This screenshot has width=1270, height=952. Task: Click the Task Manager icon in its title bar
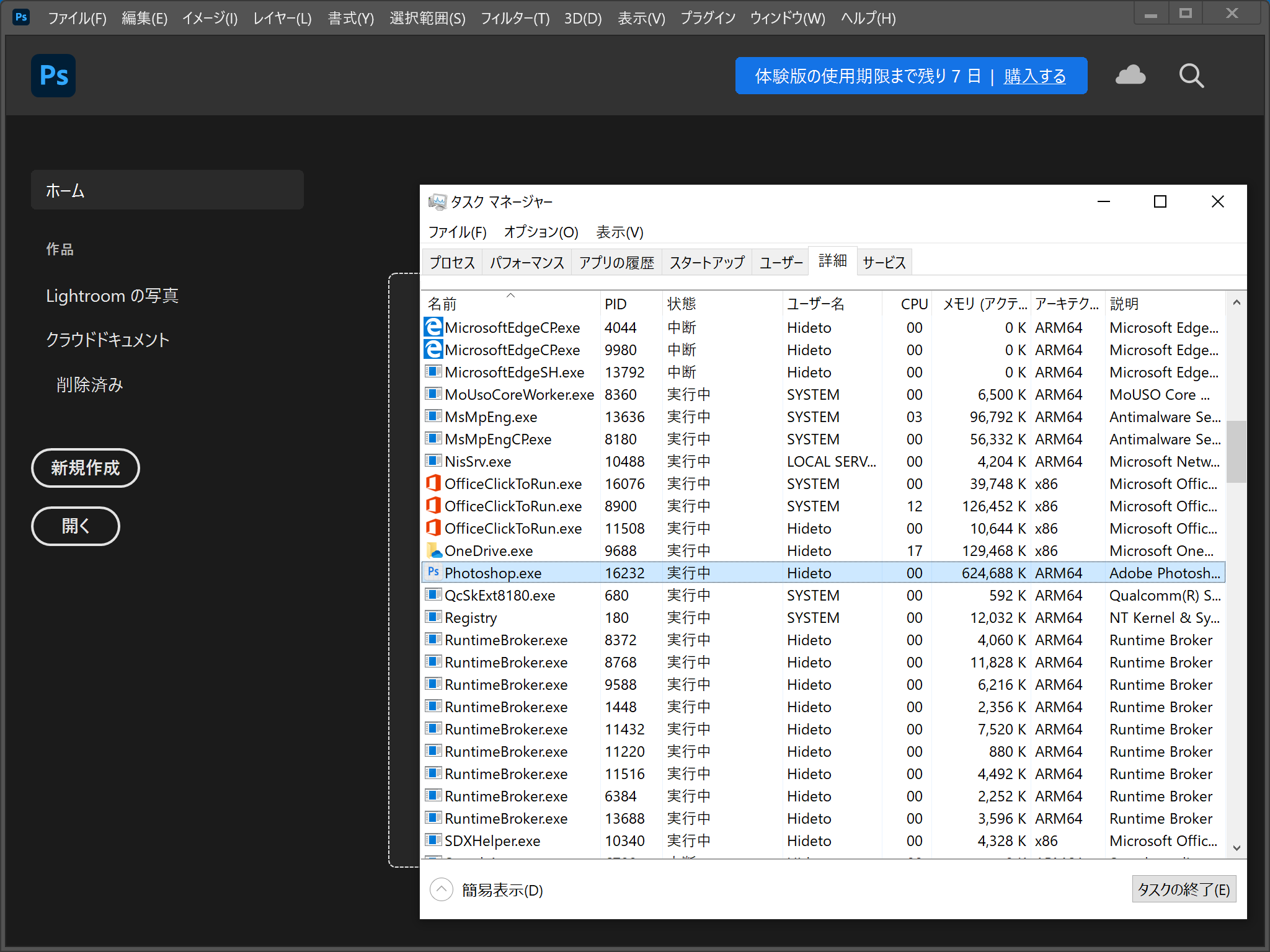pyautogui.click(x=437, y=201)
